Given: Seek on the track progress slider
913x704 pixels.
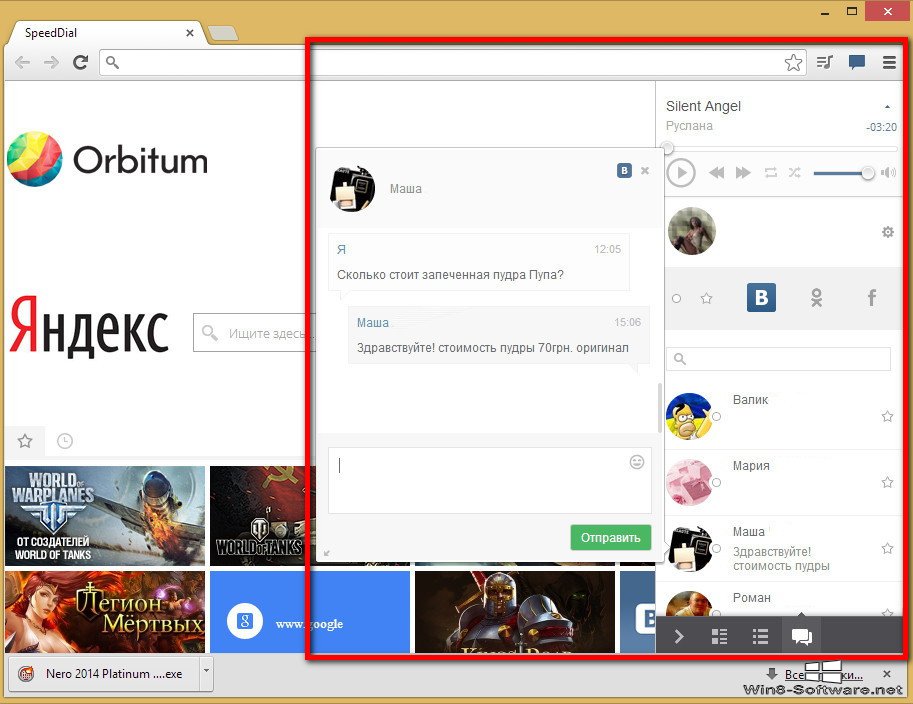Looking at the screenshot, I should coord(781,149).
